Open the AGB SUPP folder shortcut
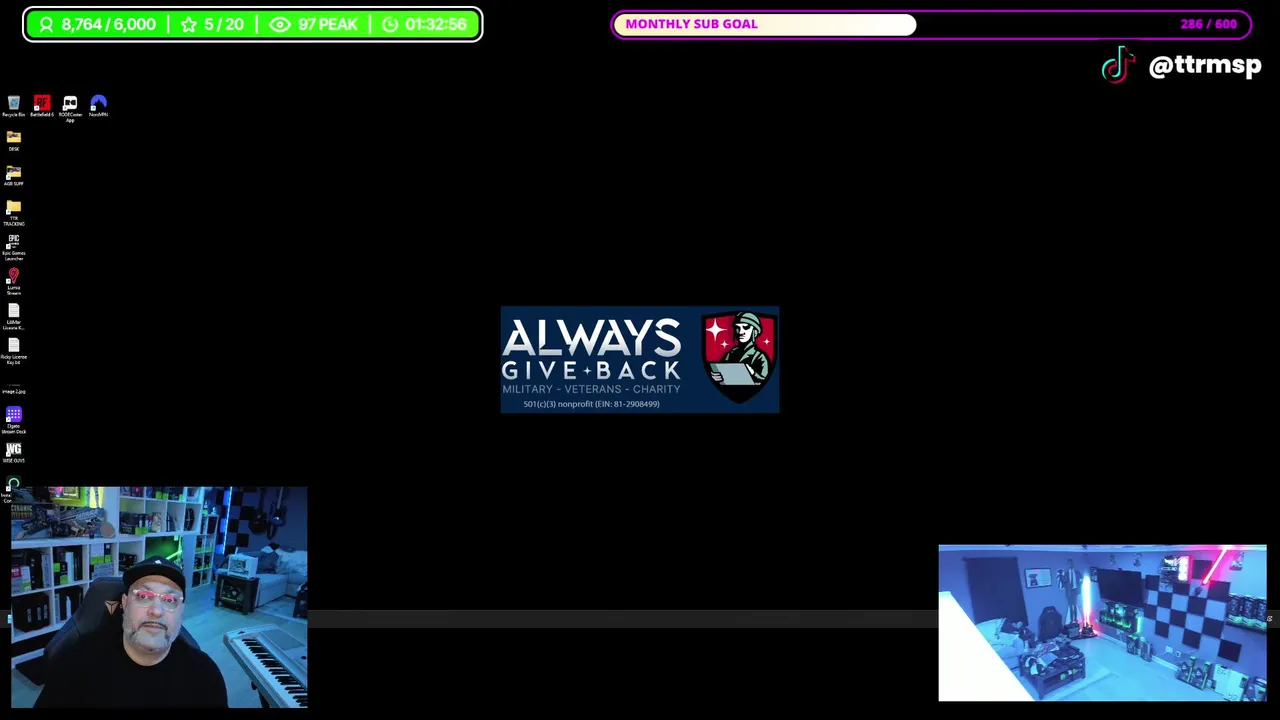The width and height of the screenshot is (1280, 720). tap(14, 176)
